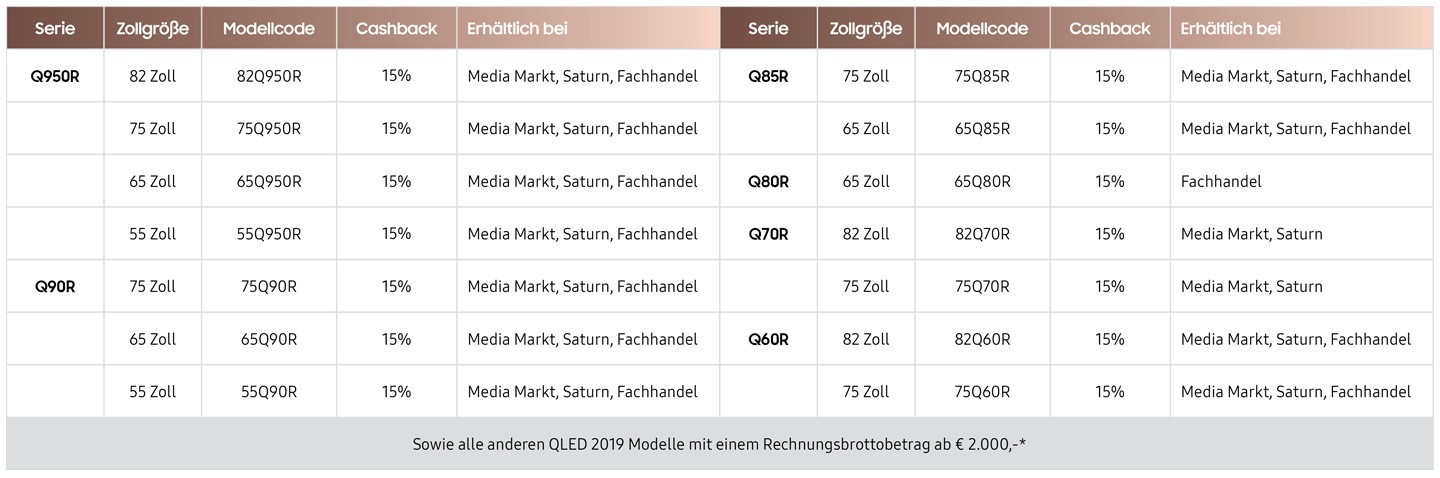Screen dimensions: 1440x478
Task: Select the left Zollgröße header cell
Action: click(152, 29)
